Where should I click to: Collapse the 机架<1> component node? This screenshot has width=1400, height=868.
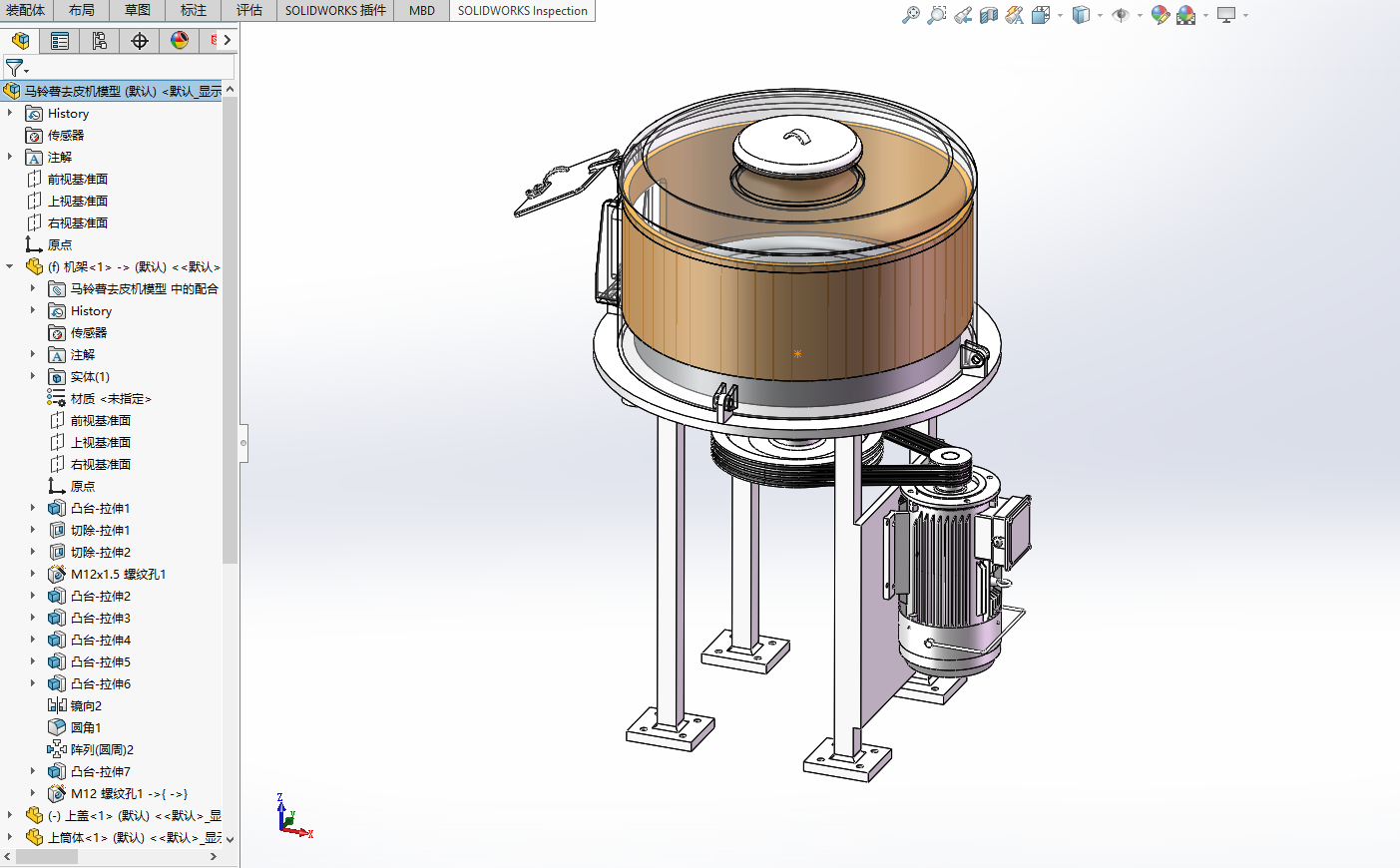(10, 266)
